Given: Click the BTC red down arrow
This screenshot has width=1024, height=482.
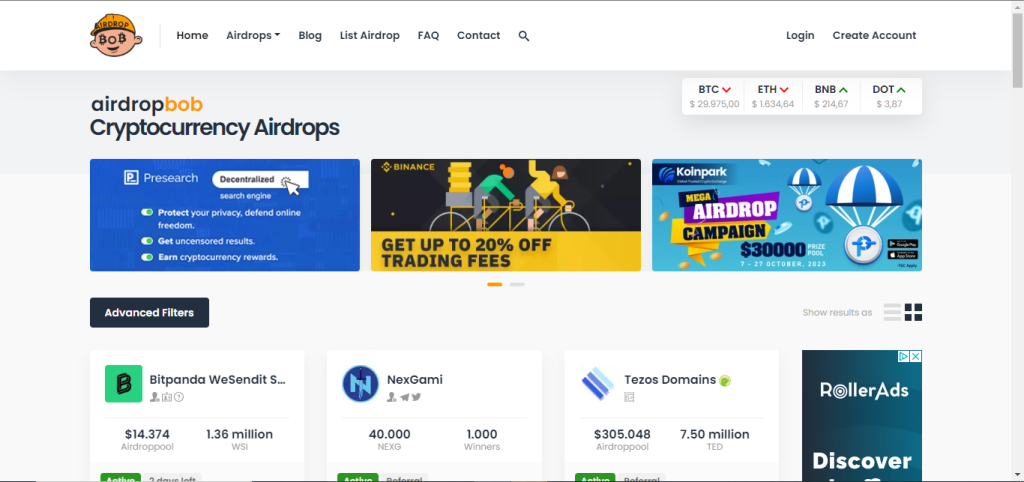Looking at the screenshot, I should pos(727,90).
